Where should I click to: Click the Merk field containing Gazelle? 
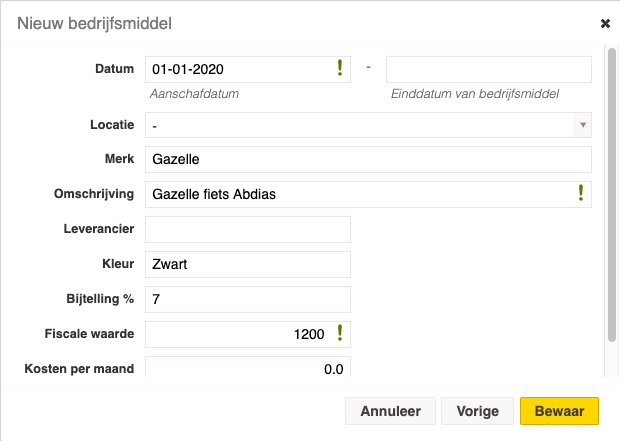368,159
